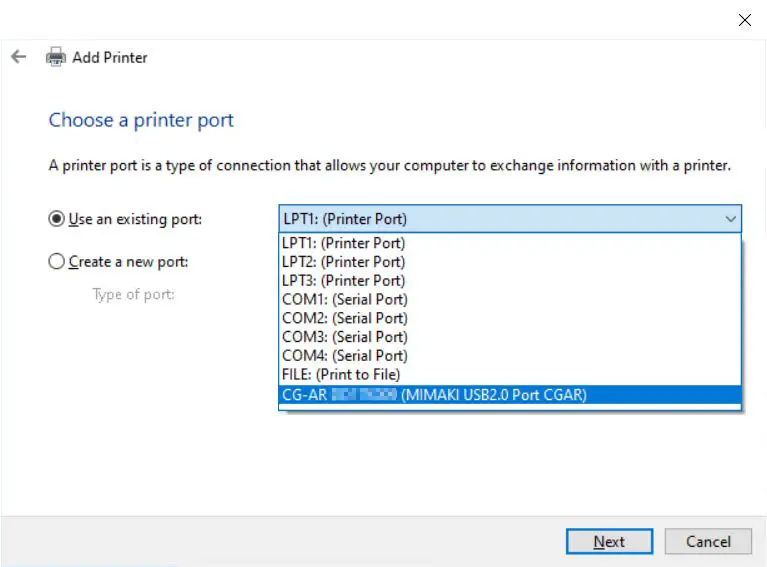Image resolution: width=767 pixels, height=567 pixels.
Task: Click the Choose a printer port heading
Action: [141, 120]
